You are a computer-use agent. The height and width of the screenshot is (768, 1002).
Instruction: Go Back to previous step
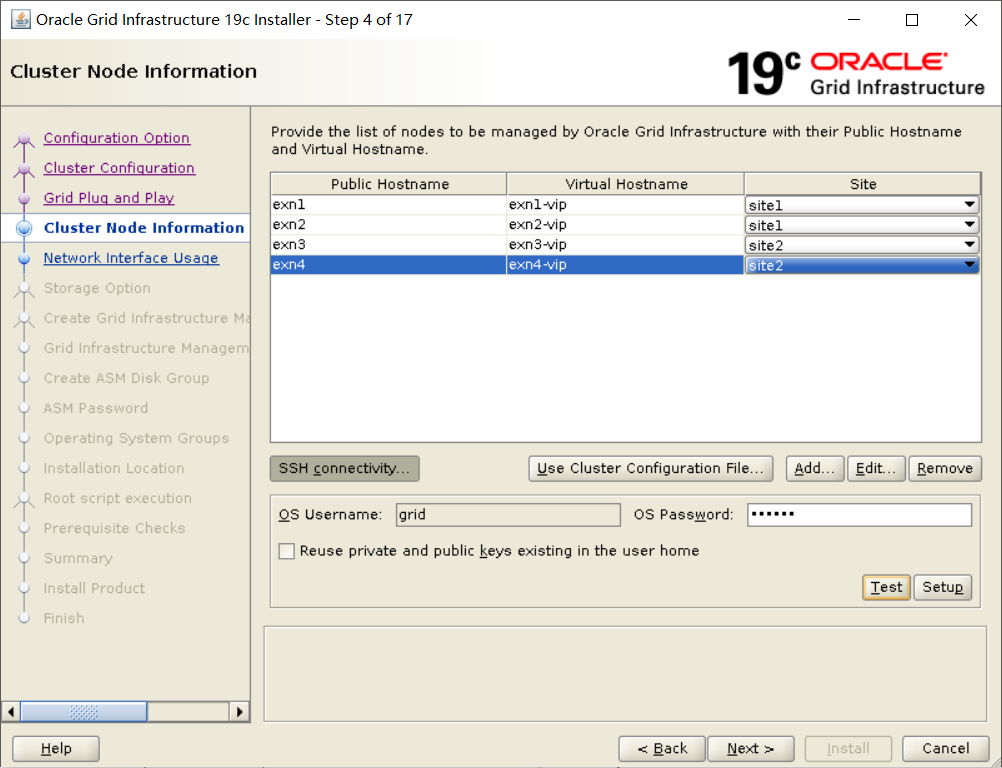point(662,748)
